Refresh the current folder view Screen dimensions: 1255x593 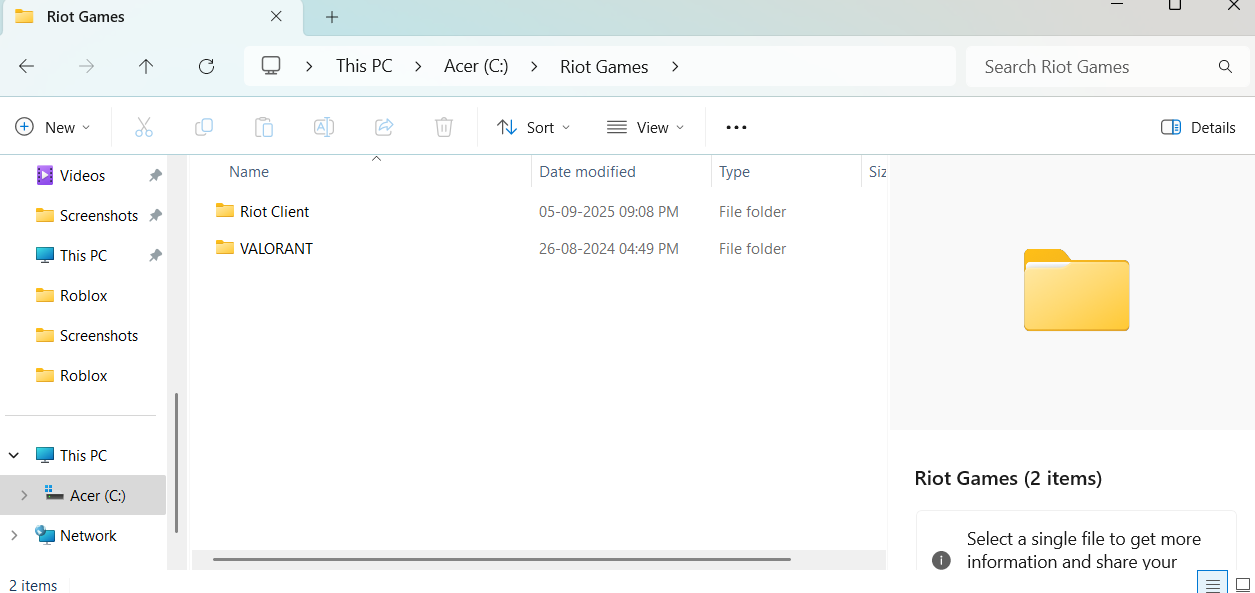(206, 66)
